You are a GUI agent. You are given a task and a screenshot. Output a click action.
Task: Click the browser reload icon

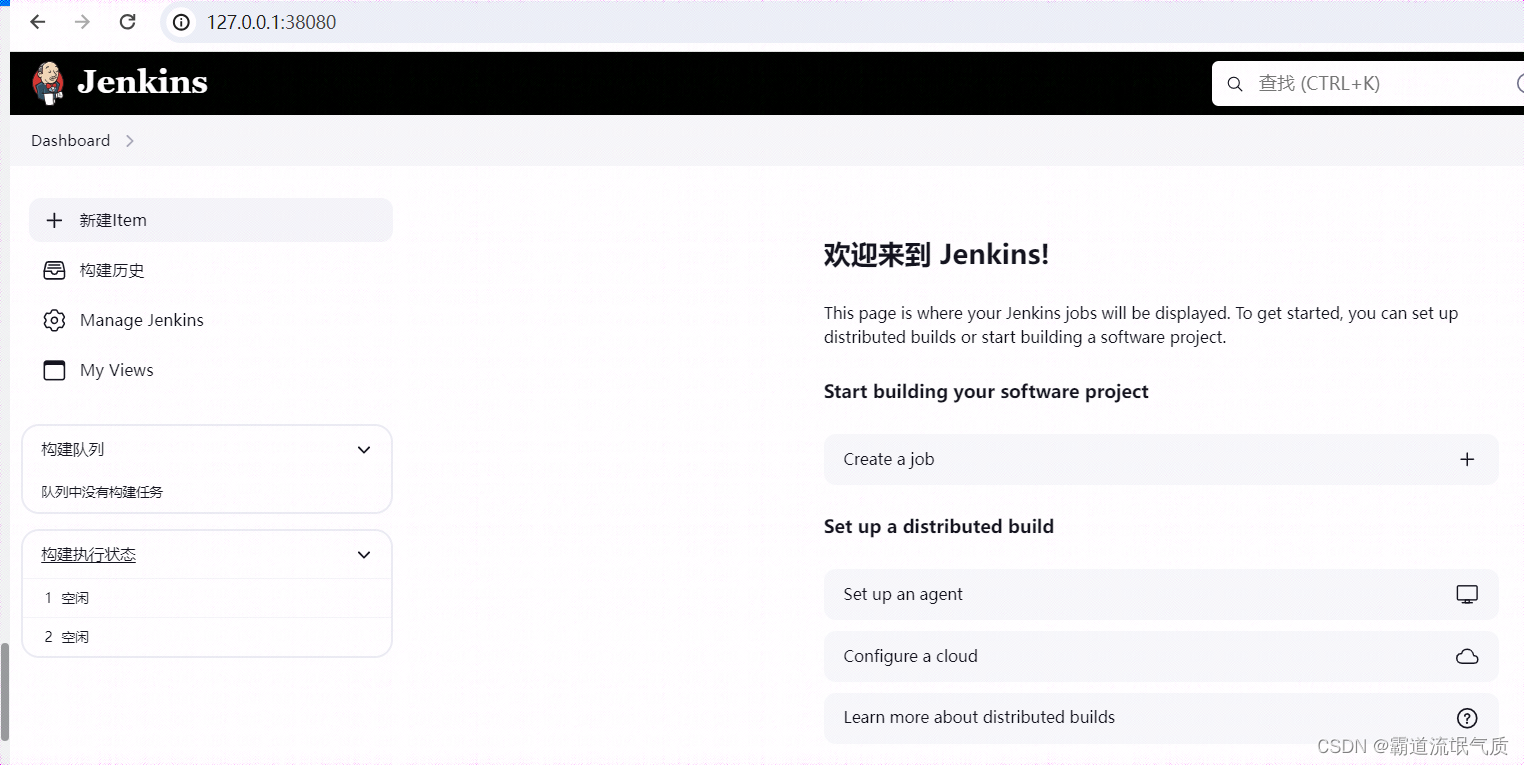127,21
